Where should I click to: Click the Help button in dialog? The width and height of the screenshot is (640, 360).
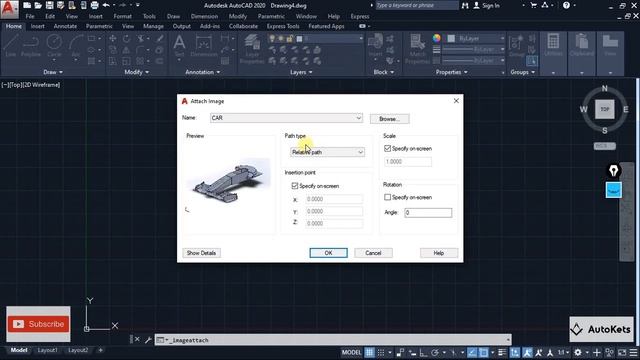(x=439, y=253)
